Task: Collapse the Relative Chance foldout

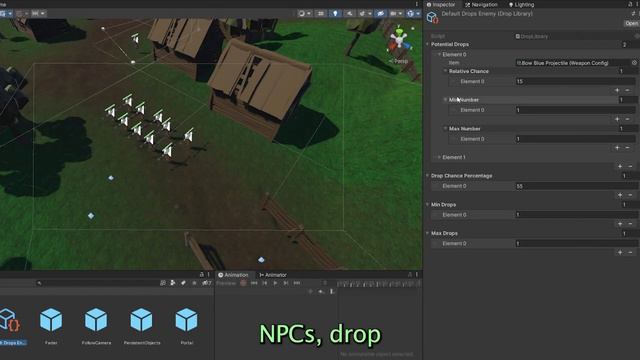Action: pos(445,71)
